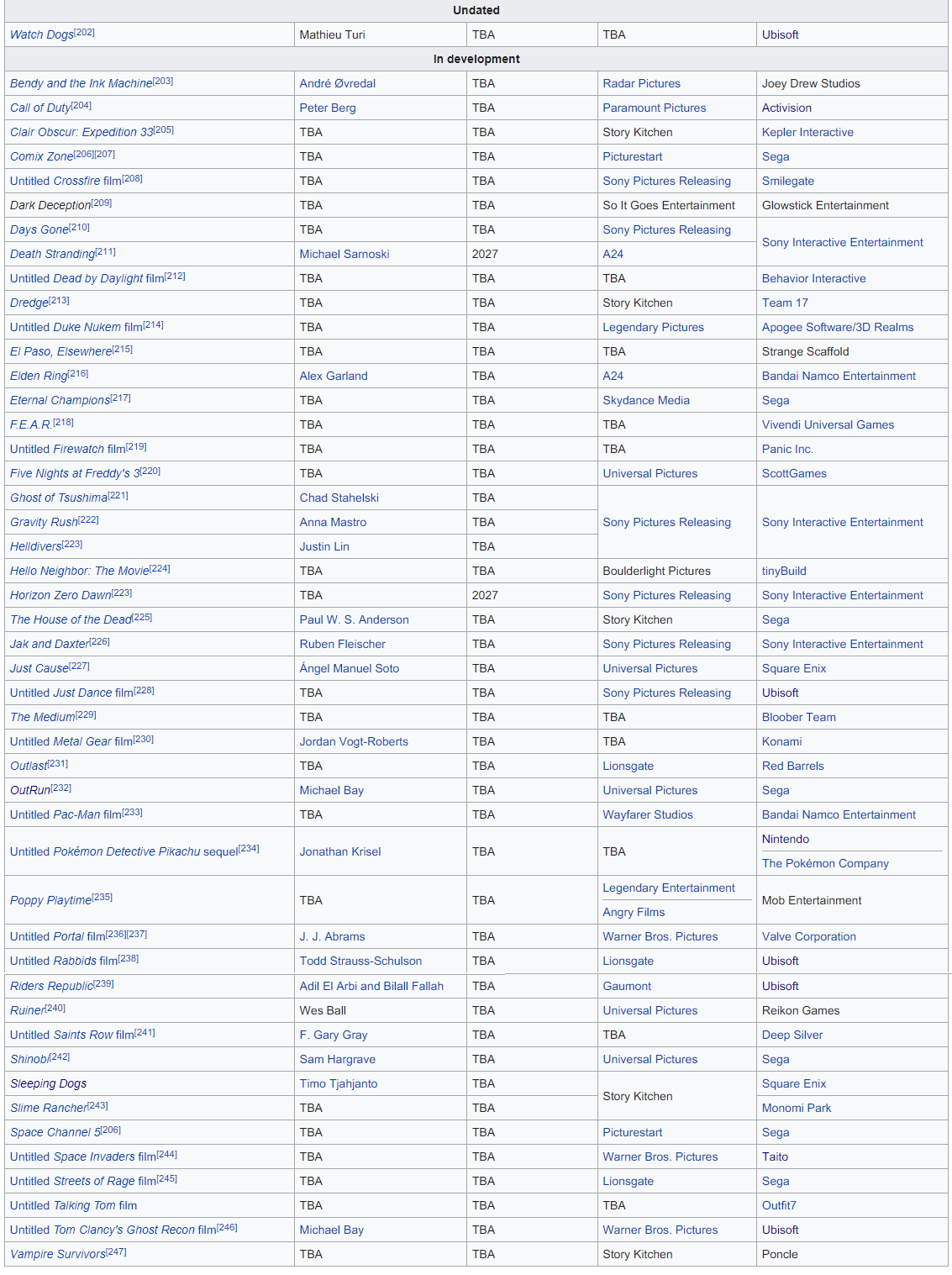The height and width of the screenshot is (1275, 952).
Task: Open reference 247 next to Vampire Survivors
Action: pyautogui.click(x=117, y=1252)
